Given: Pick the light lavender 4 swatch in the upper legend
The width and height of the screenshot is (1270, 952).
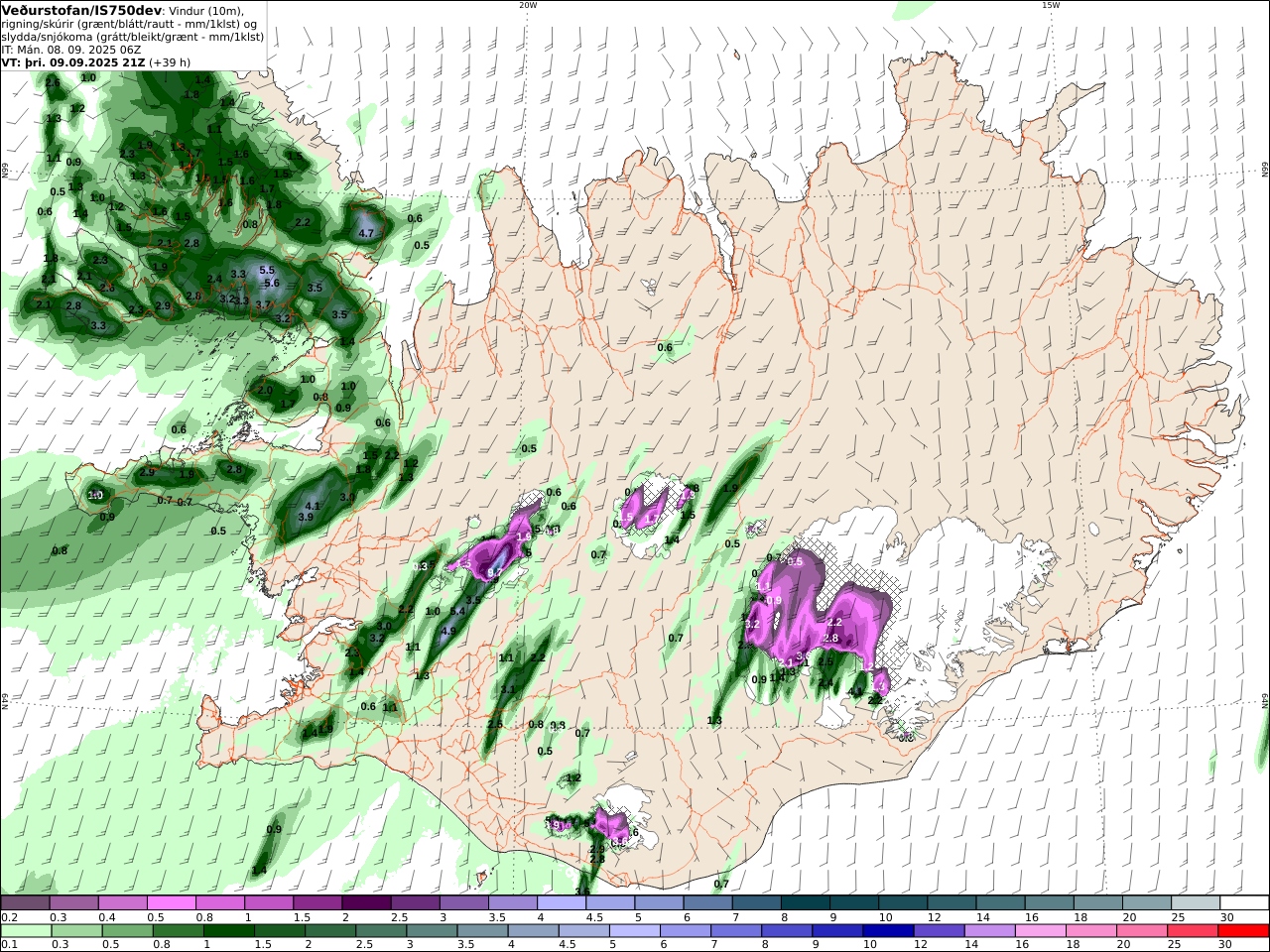Looking at the screenshot, I should coord(561,902).
